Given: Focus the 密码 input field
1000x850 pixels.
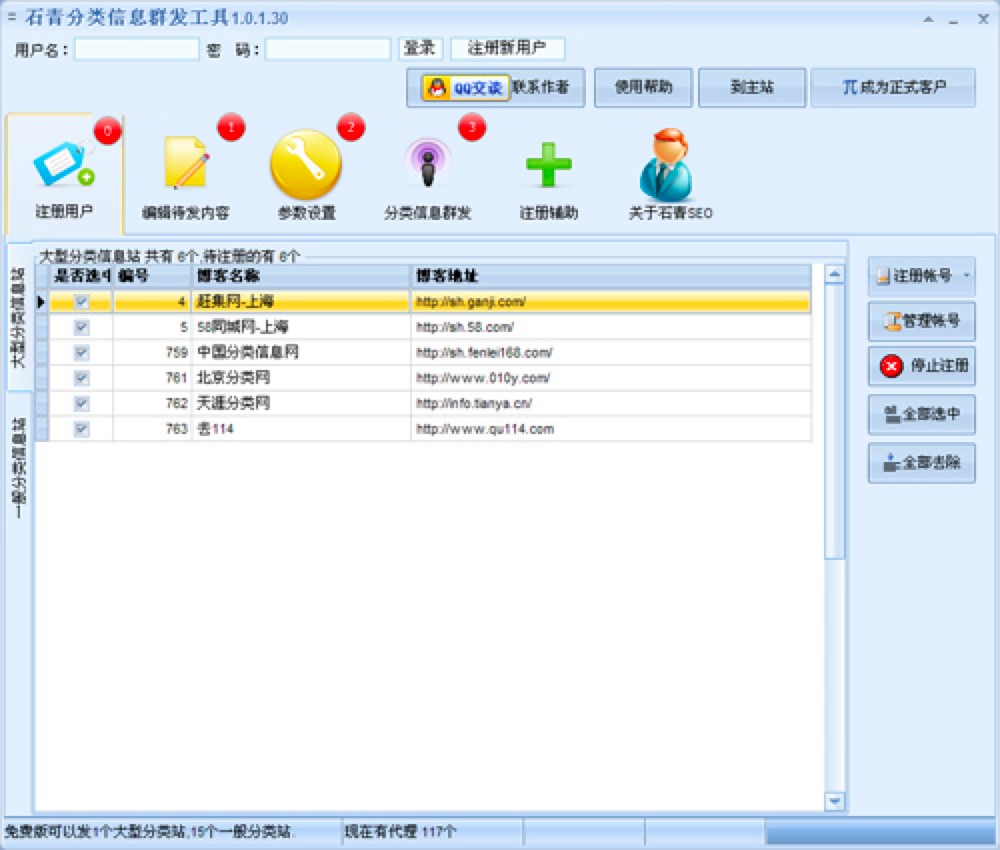Looking at the screenshot, I should click(x=328, y=49).
